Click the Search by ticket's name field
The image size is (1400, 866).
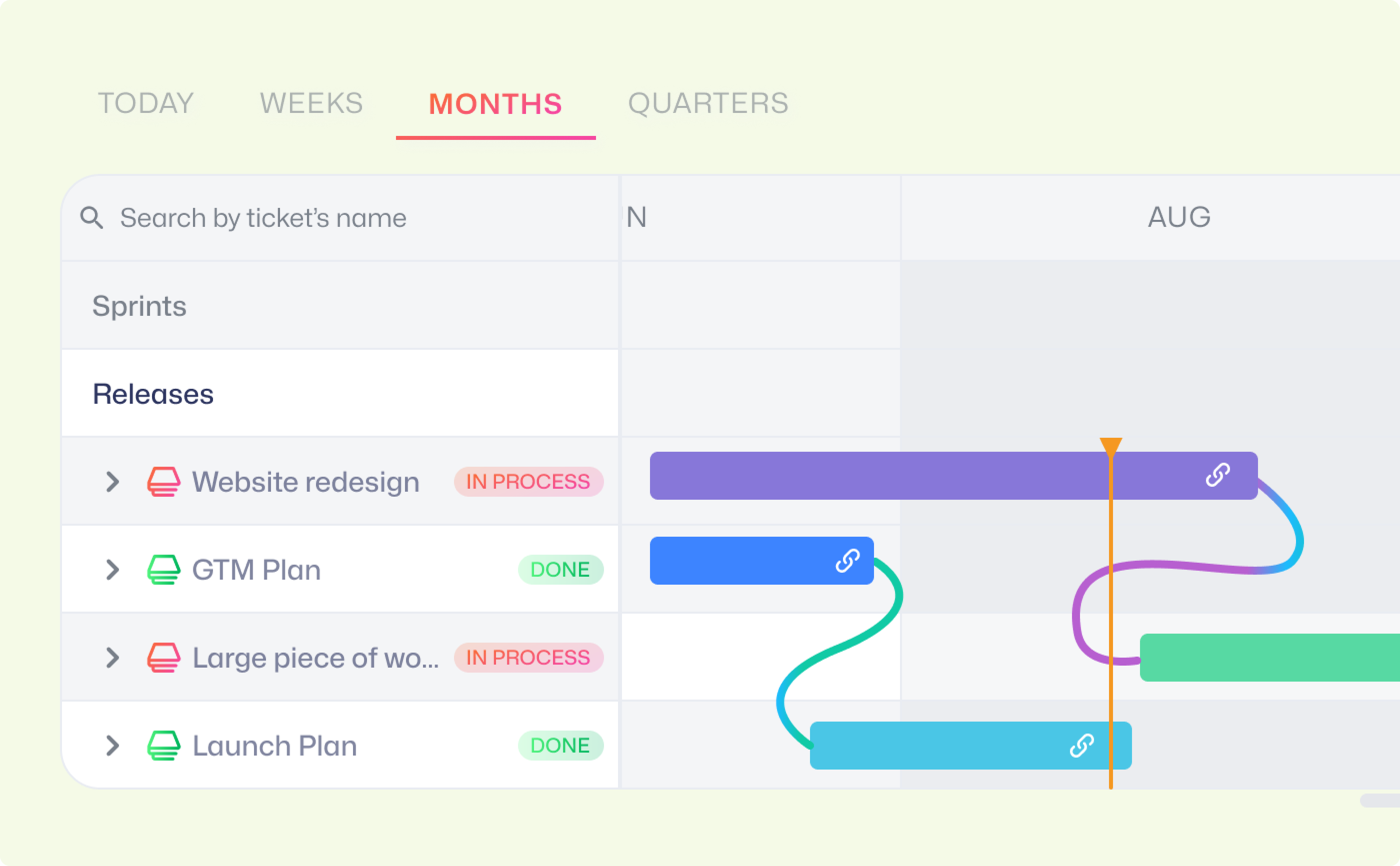[340, 218]
